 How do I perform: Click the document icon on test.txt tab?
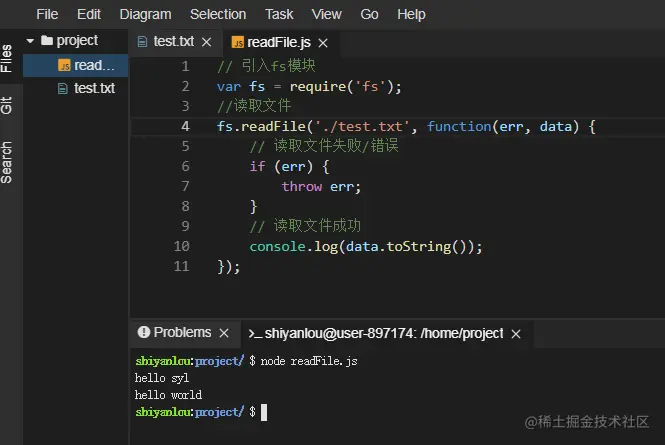click(142, 42)
